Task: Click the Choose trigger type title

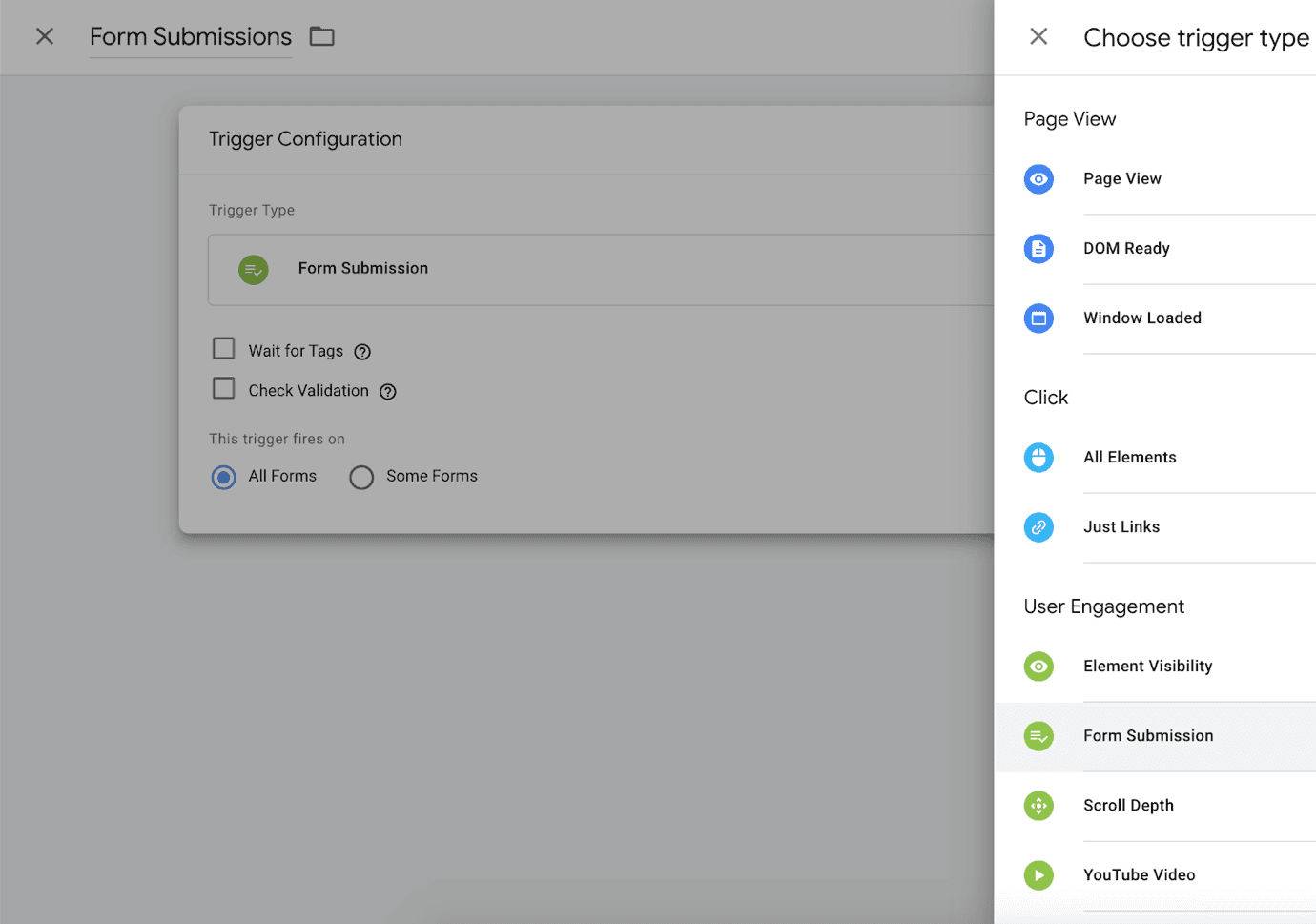Action: coord(1196,38)
